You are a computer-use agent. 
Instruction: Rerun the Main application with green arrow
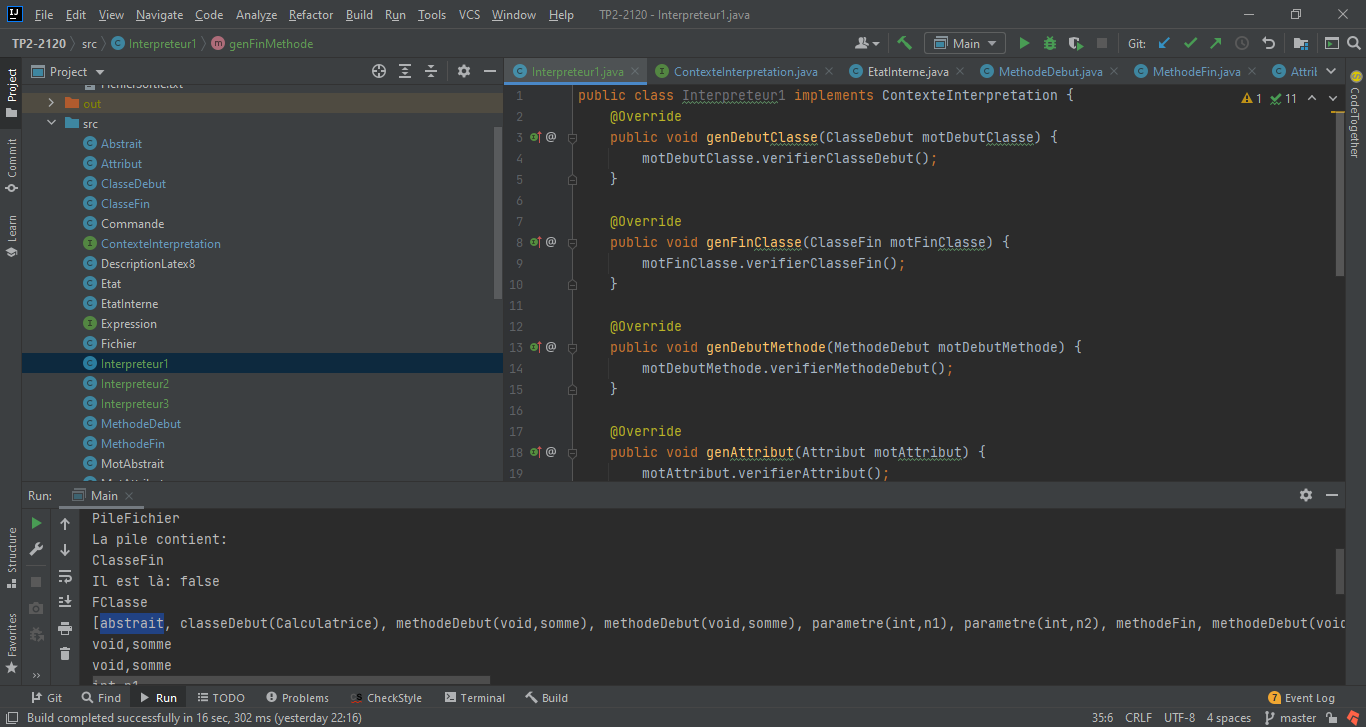pos(34,522)
